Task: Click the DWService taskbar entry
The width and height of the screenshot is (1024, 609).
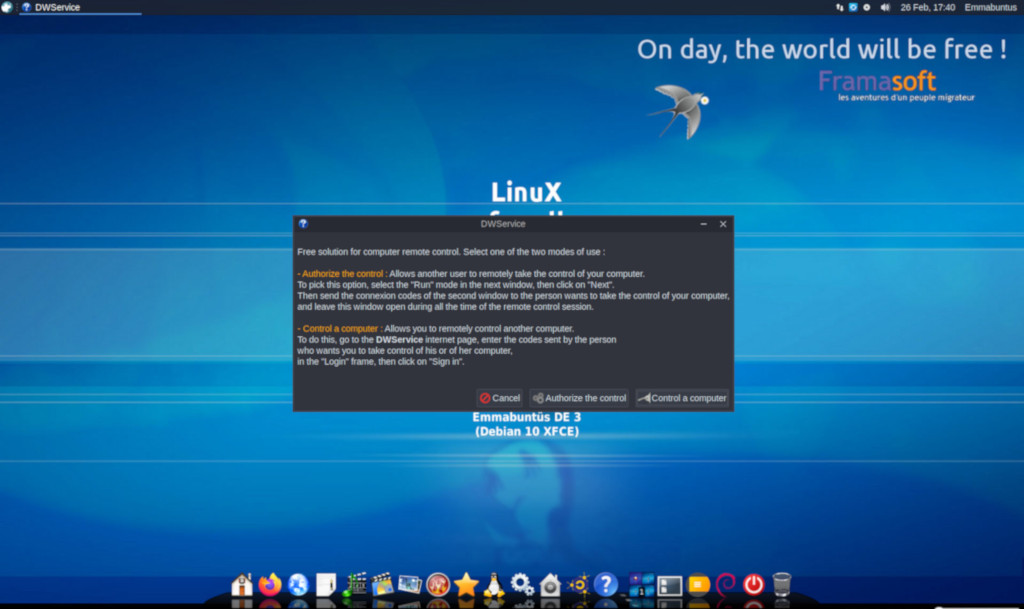Action: (80, 7)
